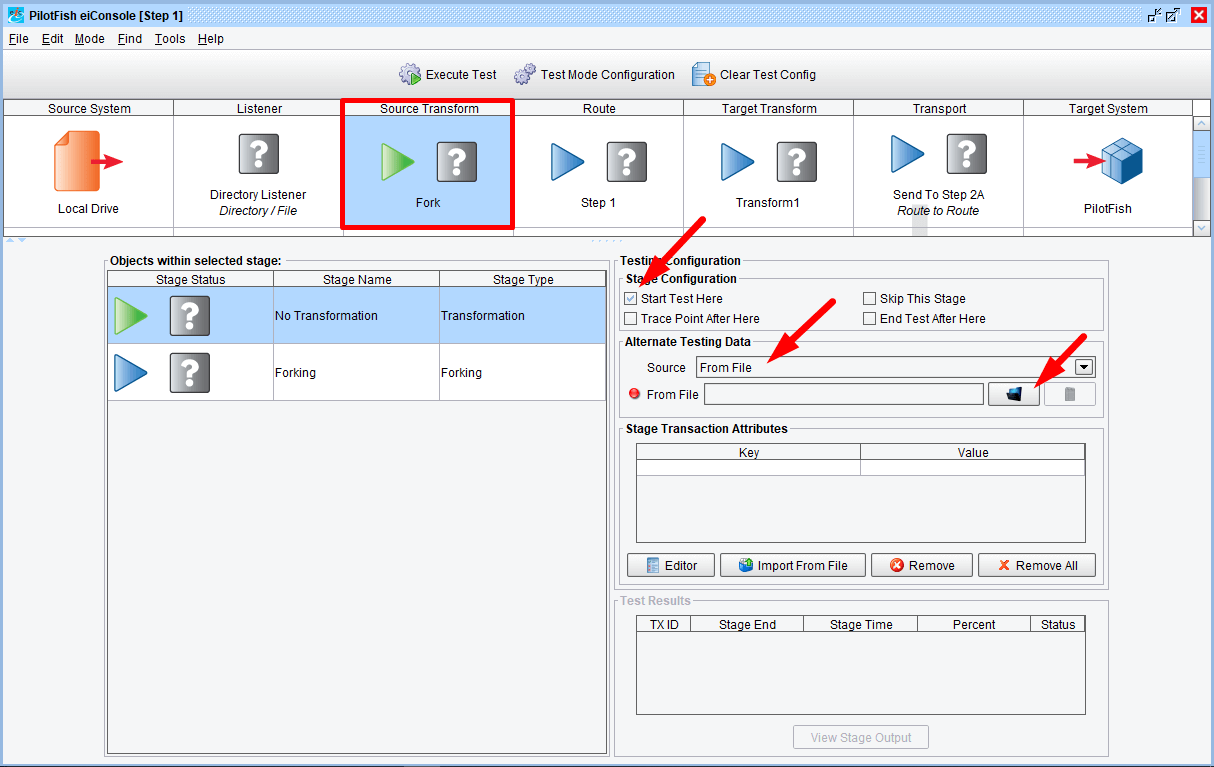Click the View Stage Output button
1214x767 pixels.
click(x=861, y=737)
